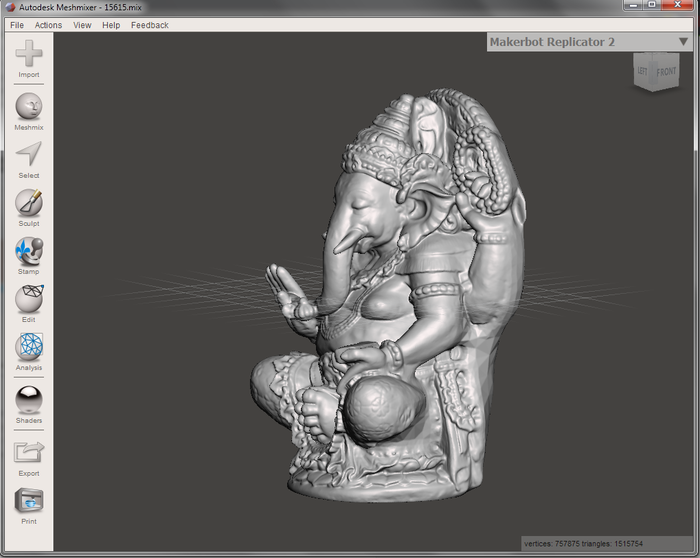Open the Meshmix tool

coord(28,107)
